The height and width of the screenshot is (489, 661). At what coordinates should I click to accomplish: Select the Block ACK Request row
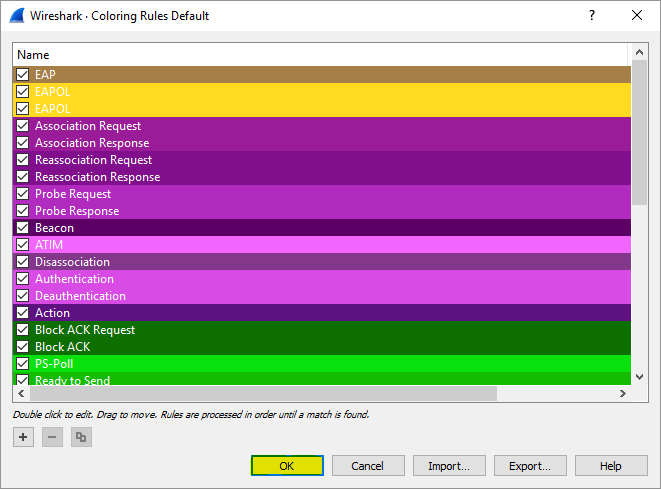[322, 329]
